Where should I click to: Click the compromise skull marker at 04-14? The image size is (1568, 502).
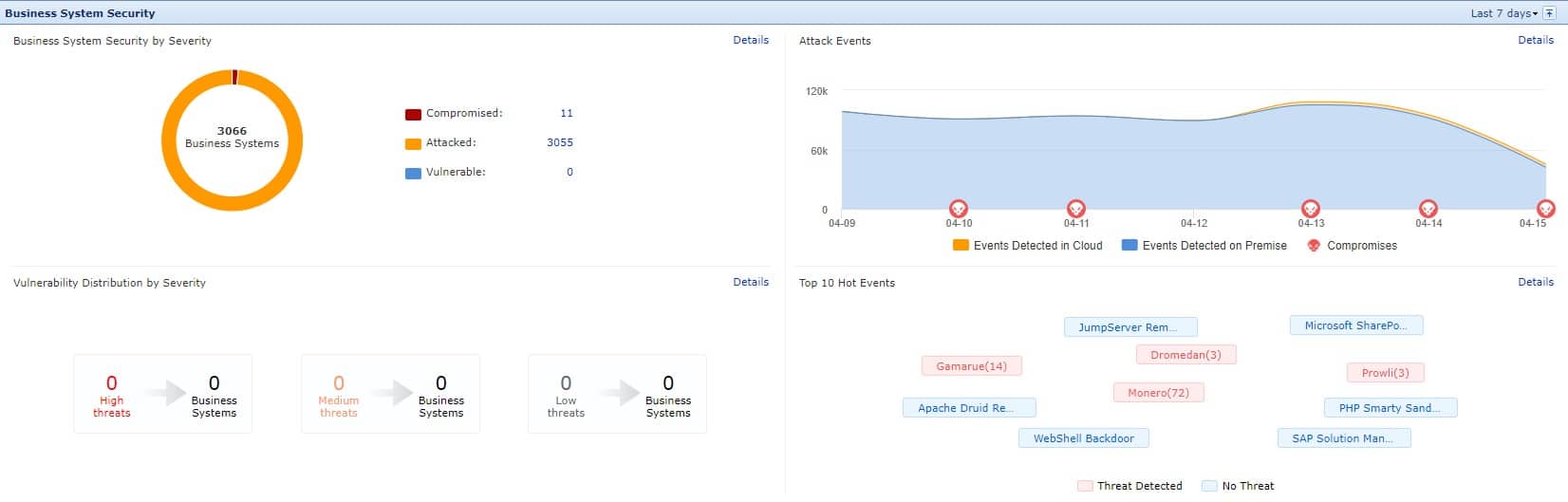1428,208
